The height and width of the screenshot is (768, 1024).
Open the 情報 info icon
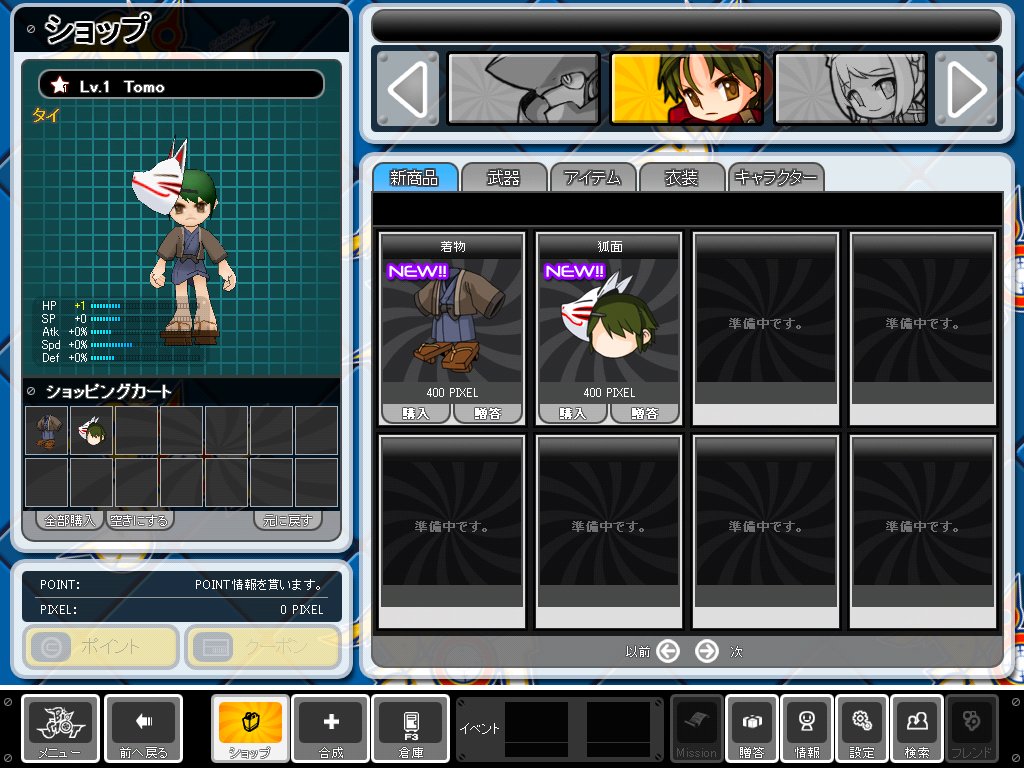[806, 722]
